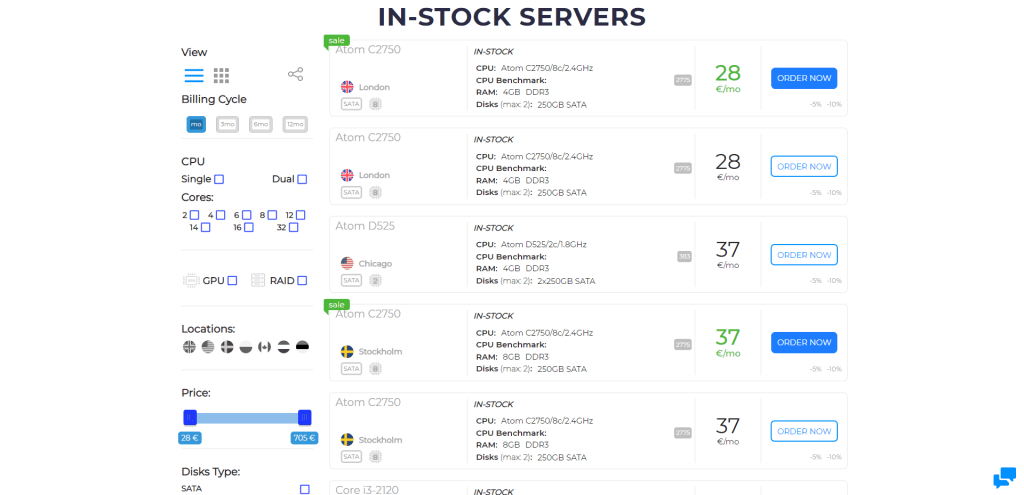Check the 8 cores filter
The width and height of the screenshot is (1024, 495).
coord(272,215)
